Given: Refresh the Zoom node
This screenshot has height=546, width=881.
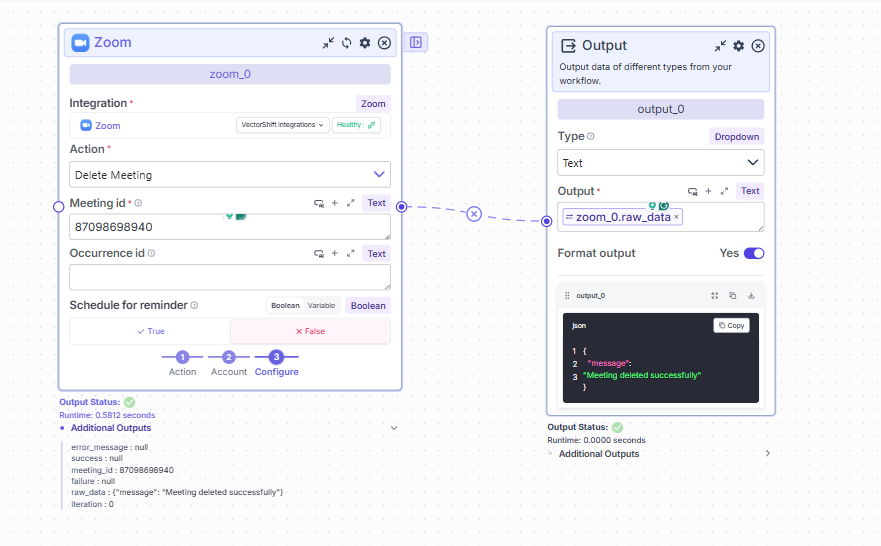Looking at the screenshot, I should (x=347, y=43).
